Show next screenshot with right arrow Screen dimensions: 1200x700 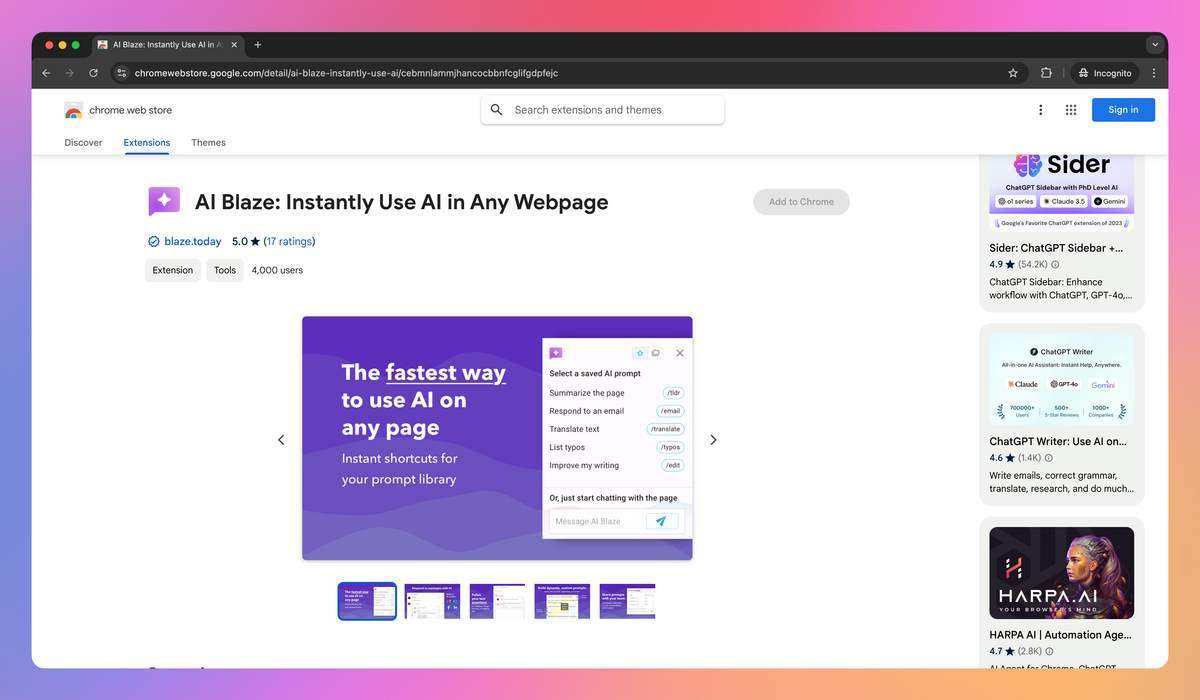pyautogui.click(x=713, y=440)
